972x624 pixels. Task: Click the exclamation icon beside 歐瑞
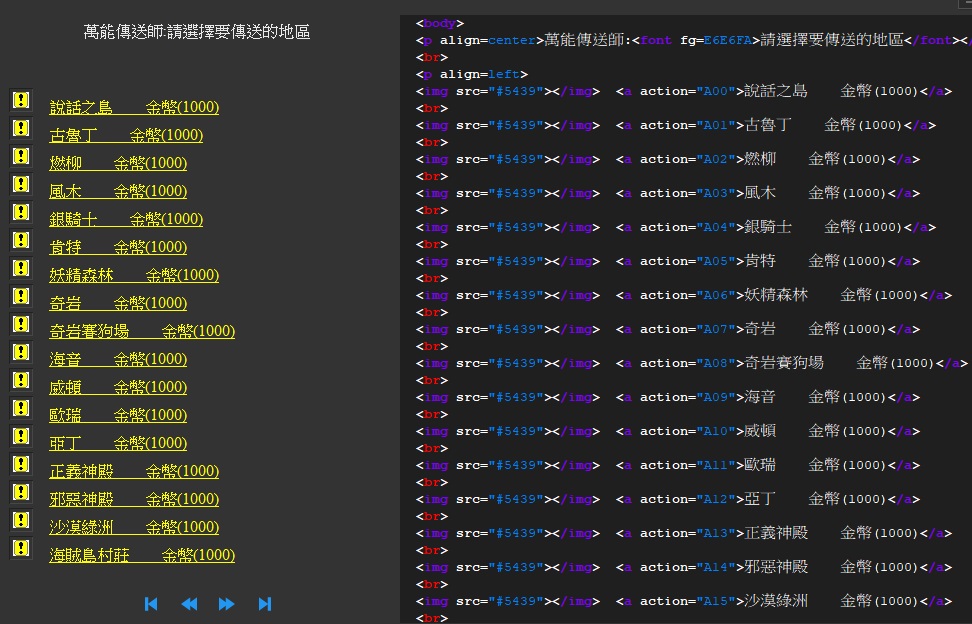pyautogui.click(x=21, y=408)
